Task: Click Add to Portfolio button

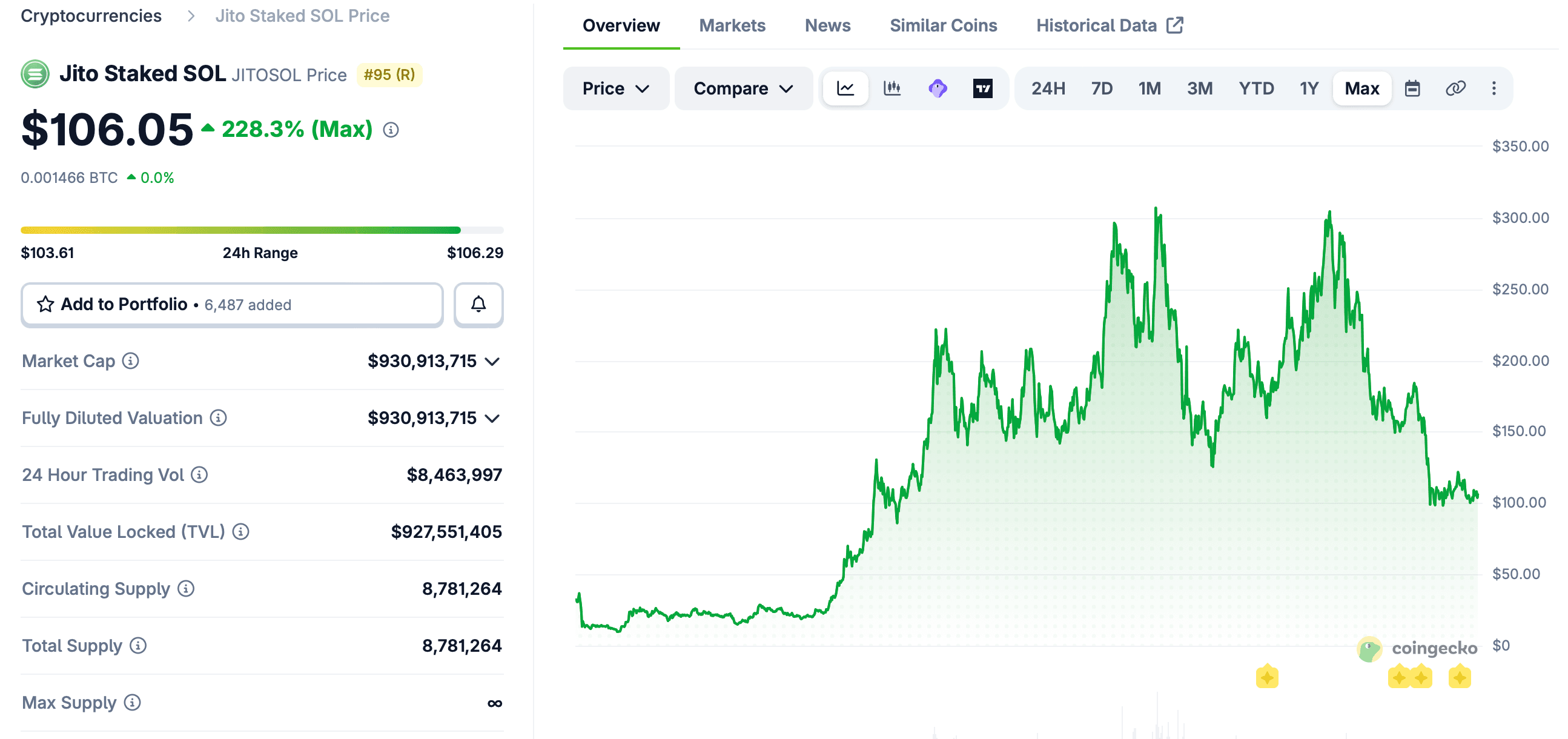Action: 231,303
